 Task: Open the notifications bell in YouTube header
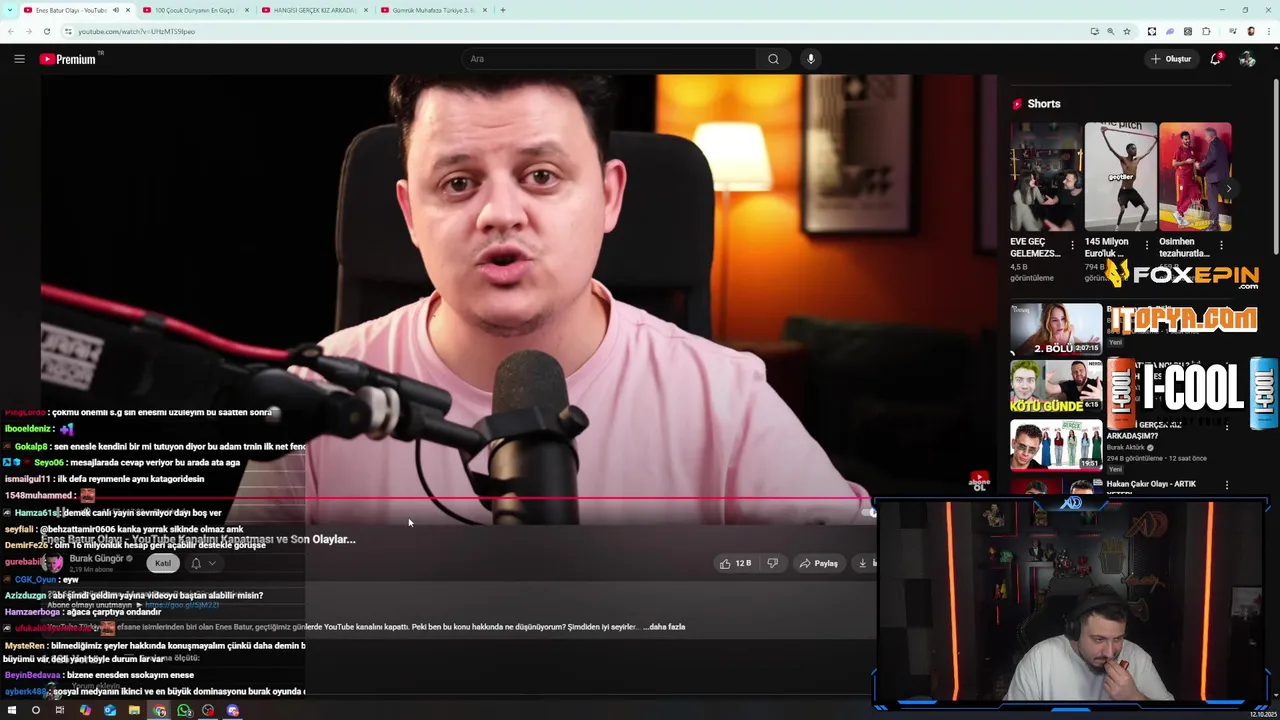pyautogui.click(x=1215, y=59)
